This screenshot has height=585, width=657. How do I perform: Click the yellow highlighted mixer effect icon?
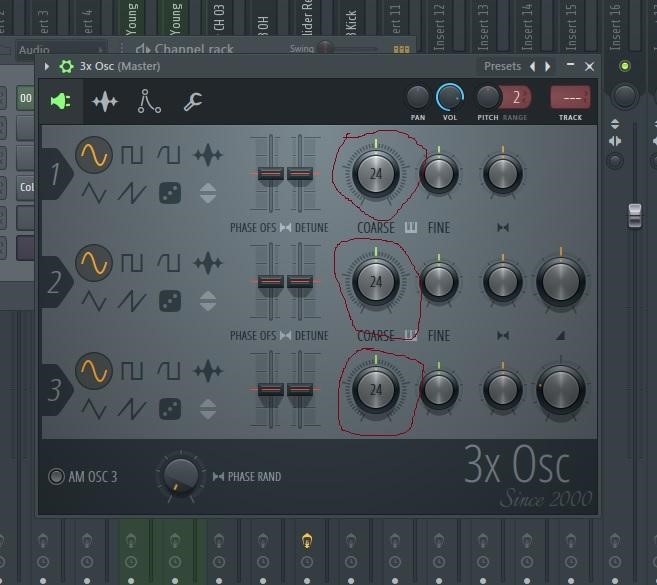tap(307, 541)
